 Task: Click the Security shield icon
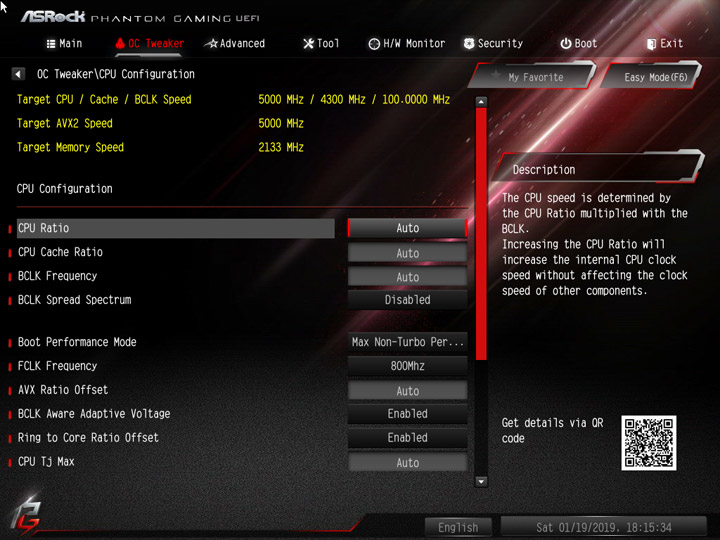point(469,44)
